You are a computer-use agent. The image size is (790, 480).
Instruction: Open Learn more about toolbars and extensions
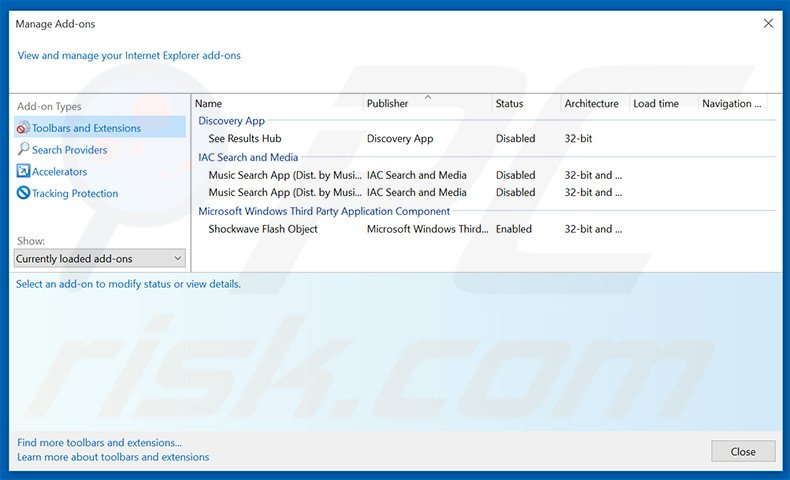[x=113, y=457]
